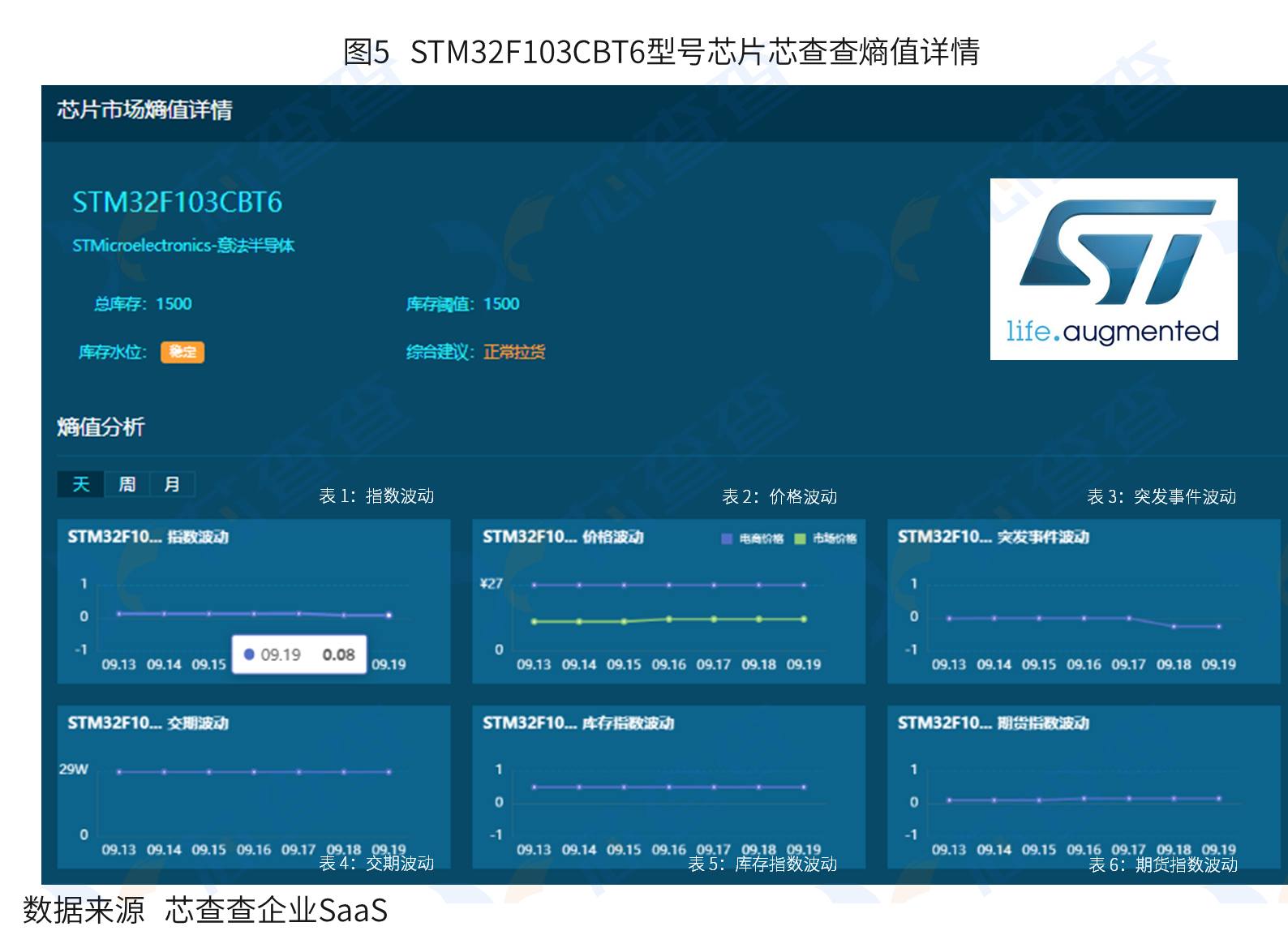Click 09.13 point in 交期波动 chart
The image size is (1288, 948).
[x=119, y=772]
